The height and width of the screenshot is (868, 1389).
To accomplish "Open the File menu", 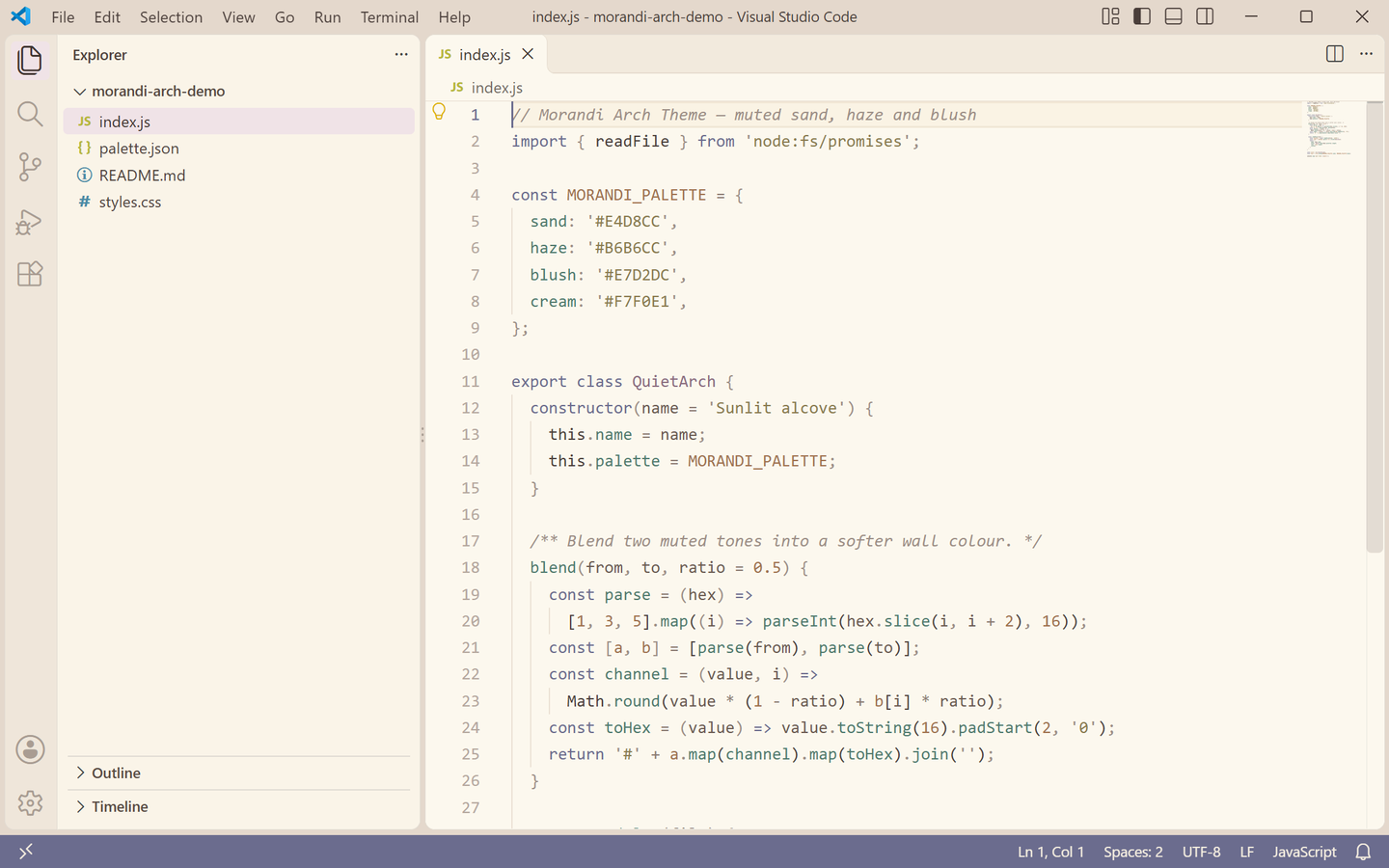I will click(x=63, y=17).
